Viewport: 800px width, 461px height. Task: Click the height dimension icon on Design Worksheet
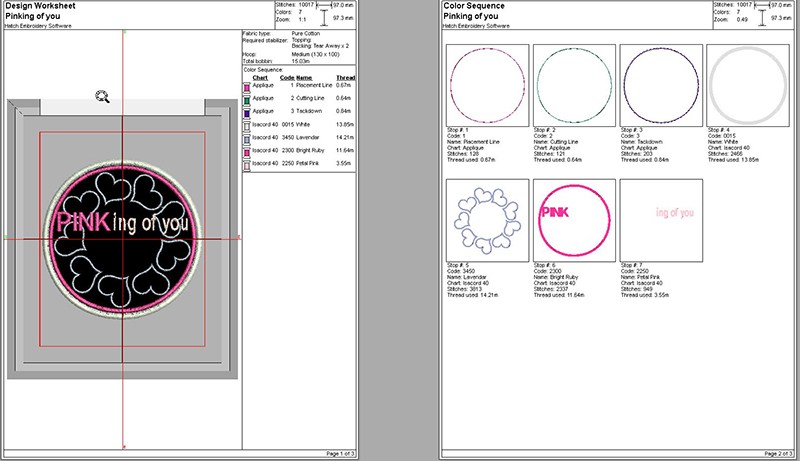(324, 16)
